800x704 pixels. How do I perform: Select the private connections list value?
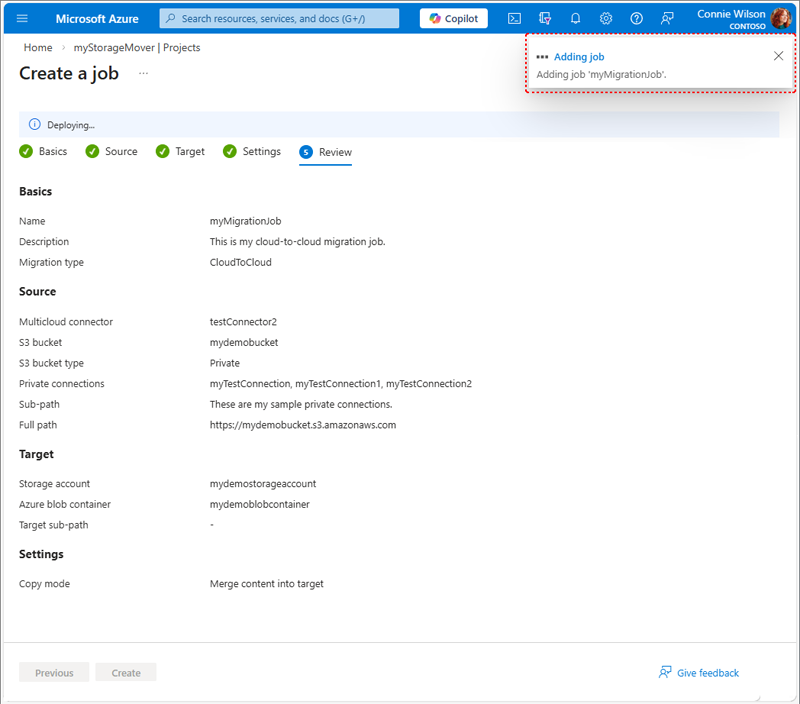[x=341, y=384]
